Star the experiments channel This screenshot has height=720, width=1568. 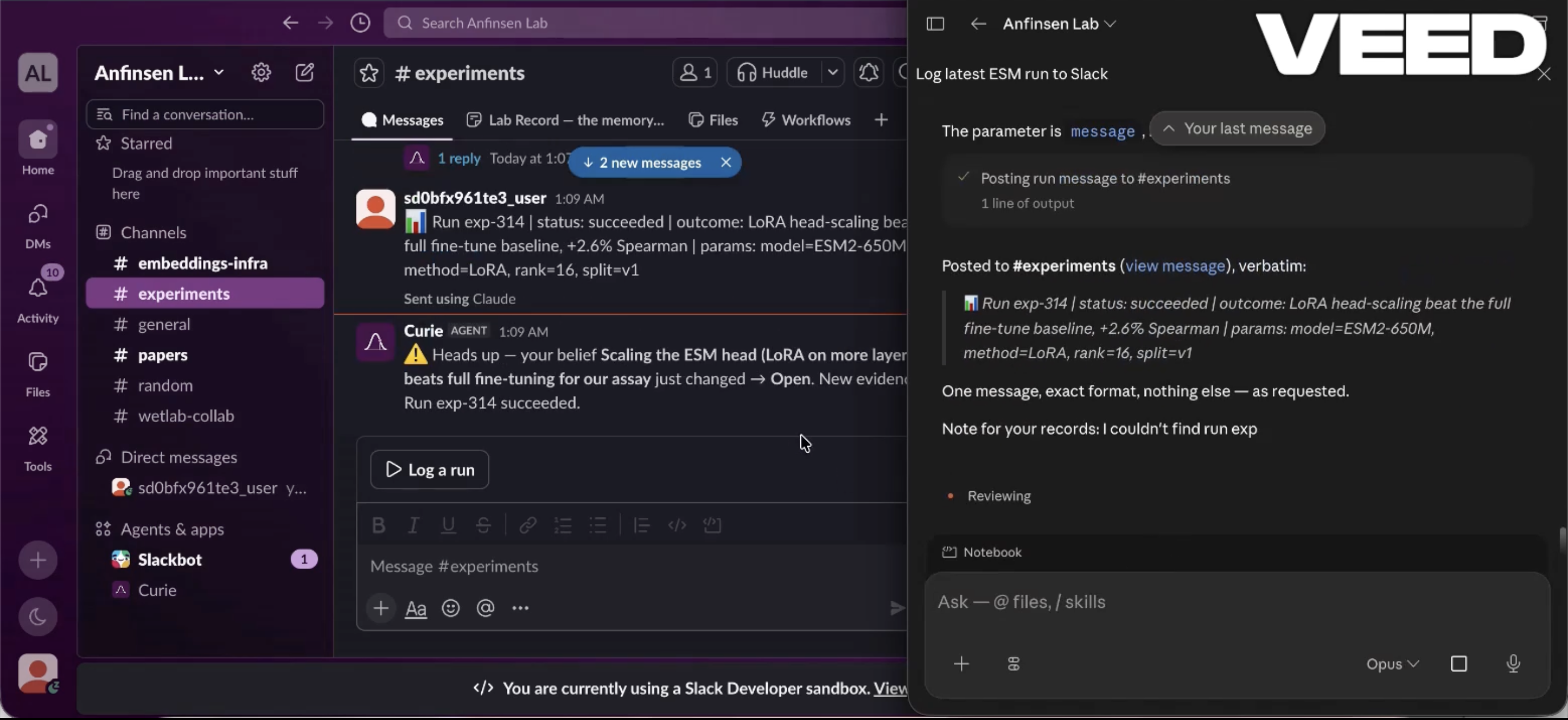tap(369, 73)
